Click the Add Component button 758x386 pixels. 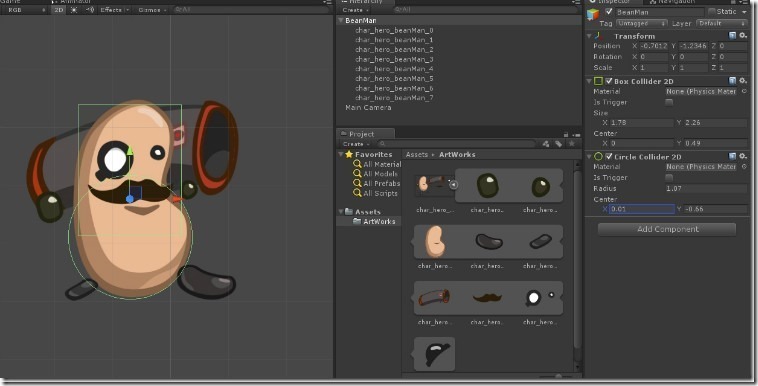pyautogui.click(x=667, y=229)
